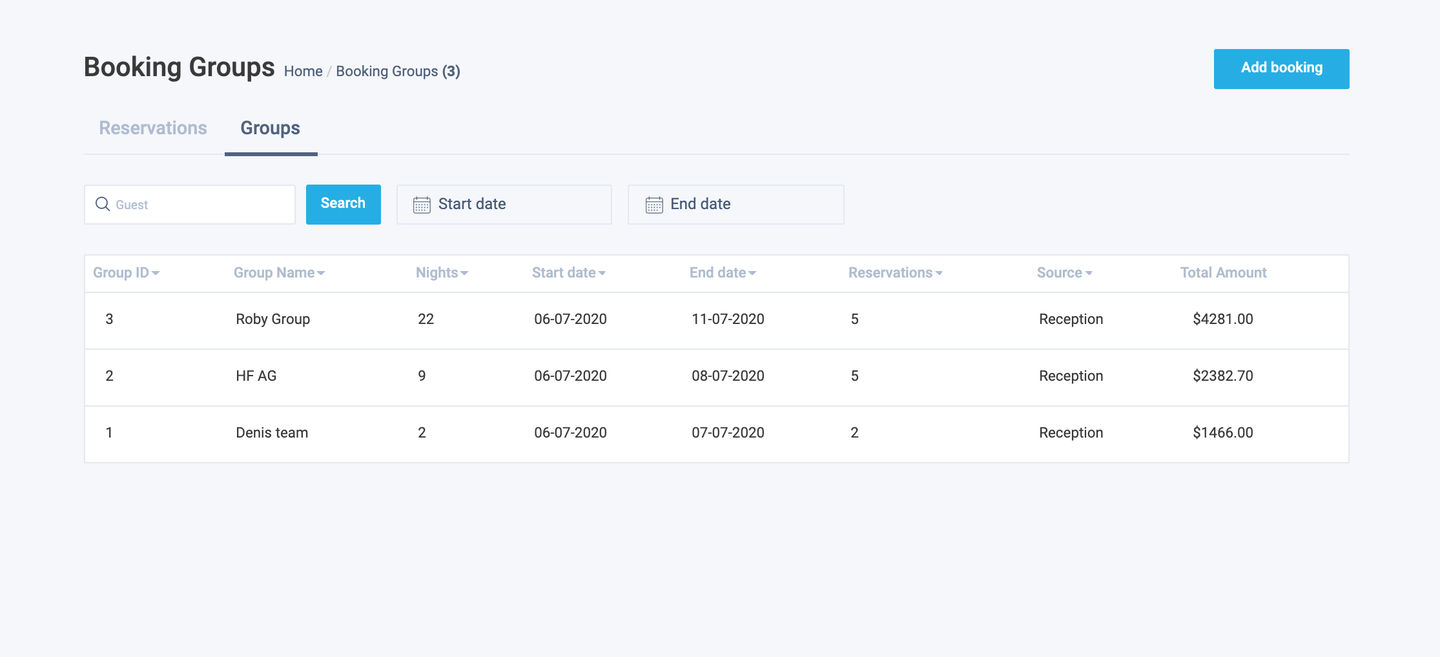Click the End date calendar icon
This screenshot has height=657, width=1440.
(654, 204)
